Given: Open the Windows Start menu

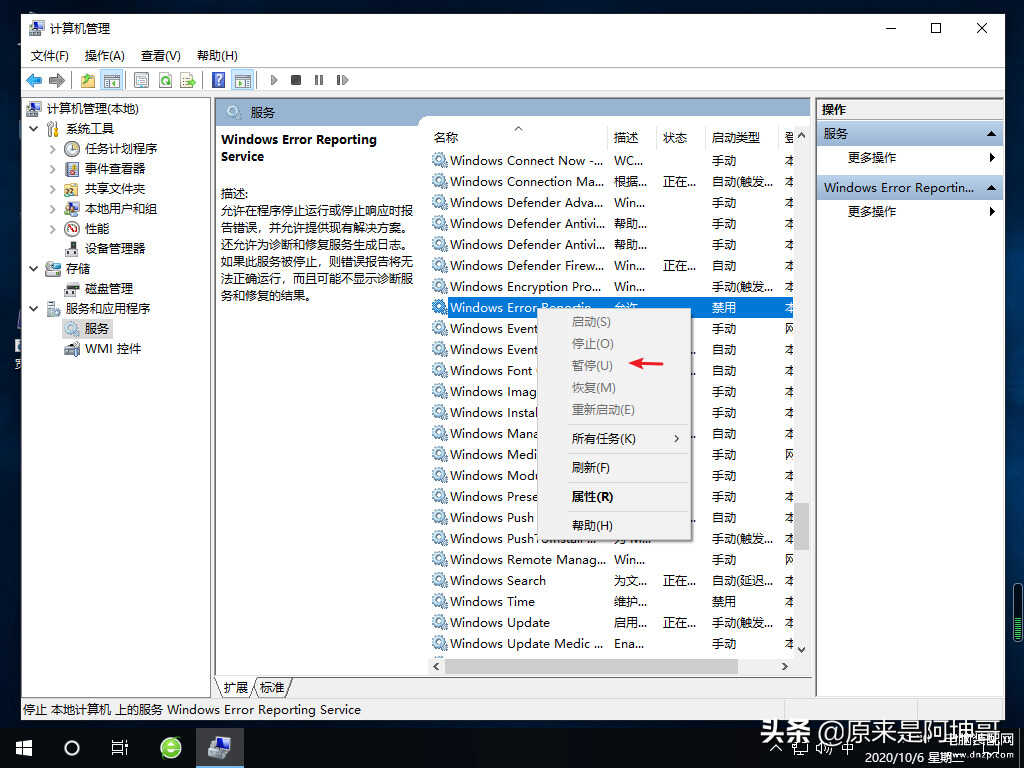Looking at the screenshot, I should pos(24,748).
